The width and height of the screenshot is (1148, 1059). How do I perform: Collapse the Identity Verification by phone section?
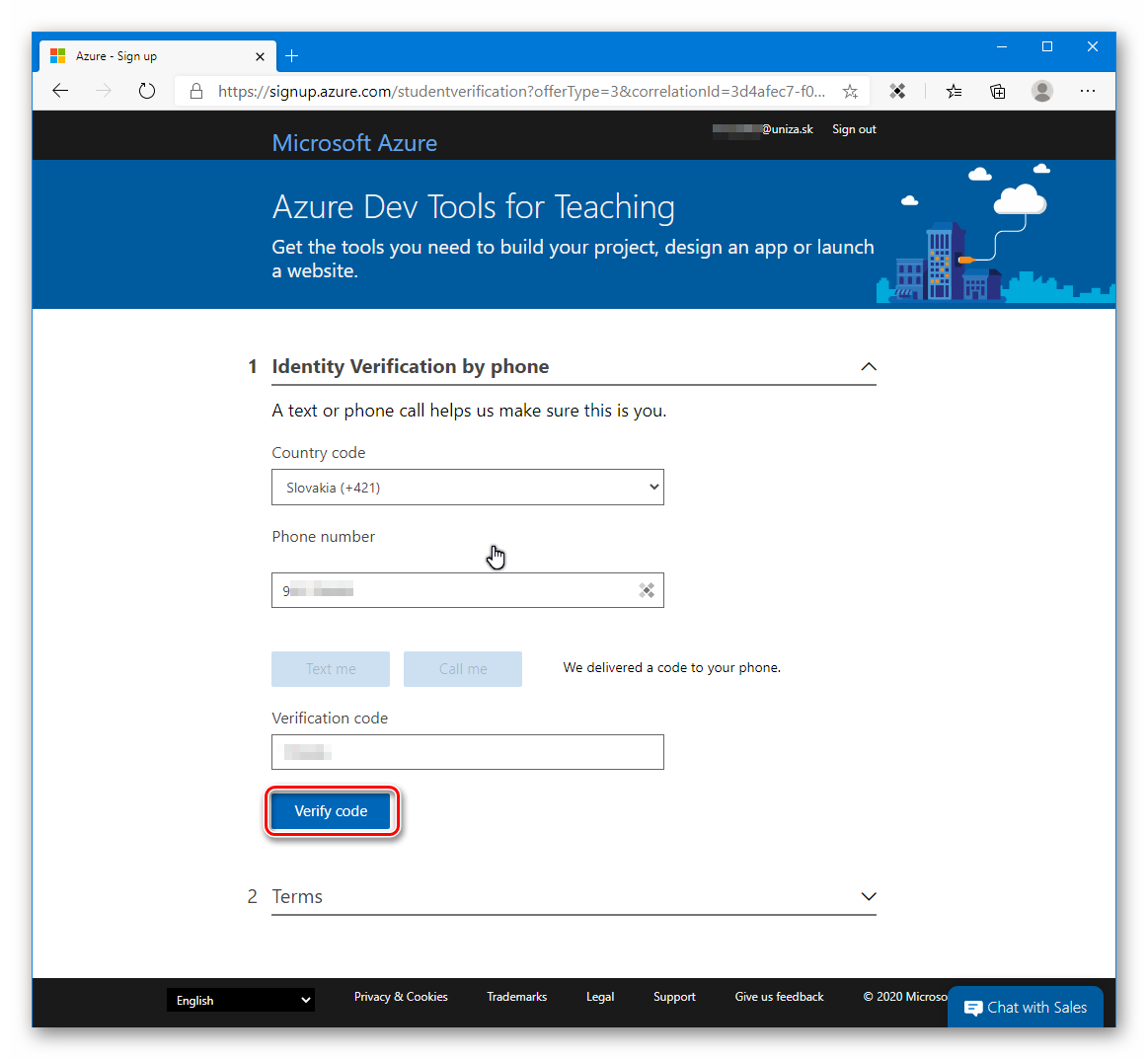(x=868, y=366)
